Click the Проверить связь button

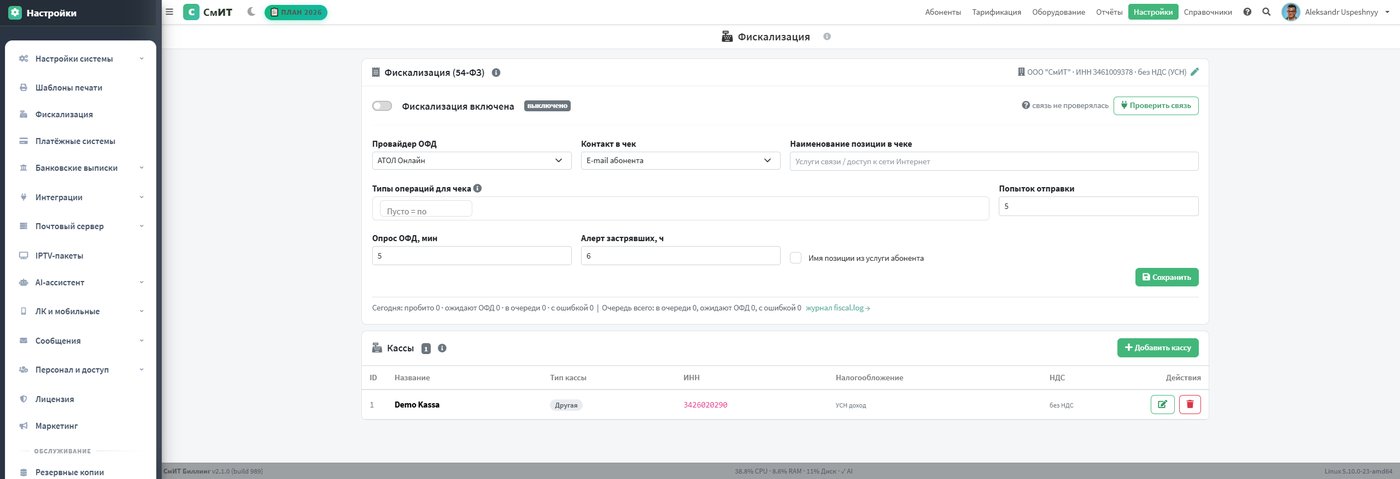pyautogui.click(x=1155, y=105)
